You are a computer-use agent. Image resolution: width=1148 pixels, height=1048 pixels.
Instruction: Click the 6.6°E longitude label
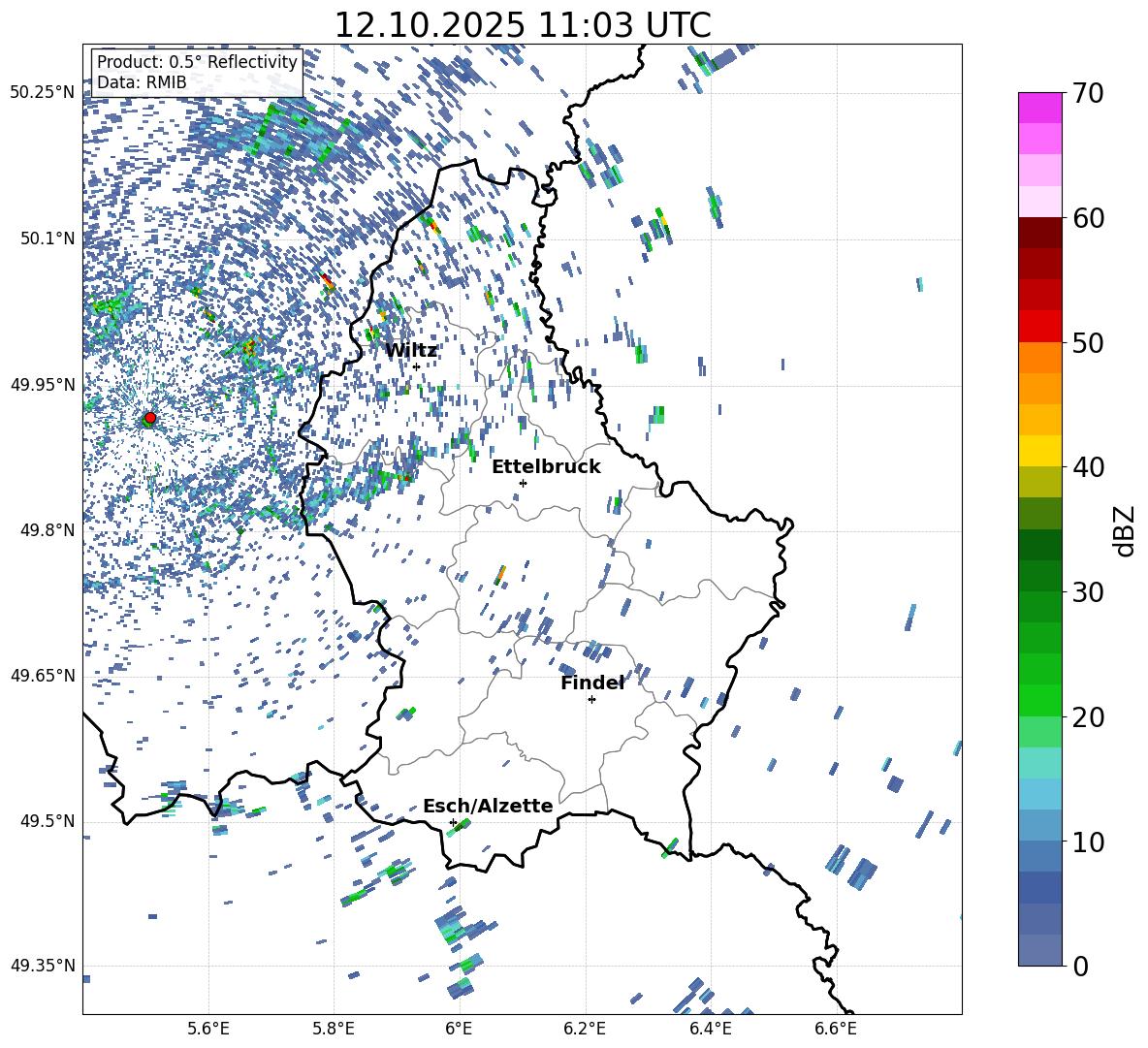[x=836, y=1029]
